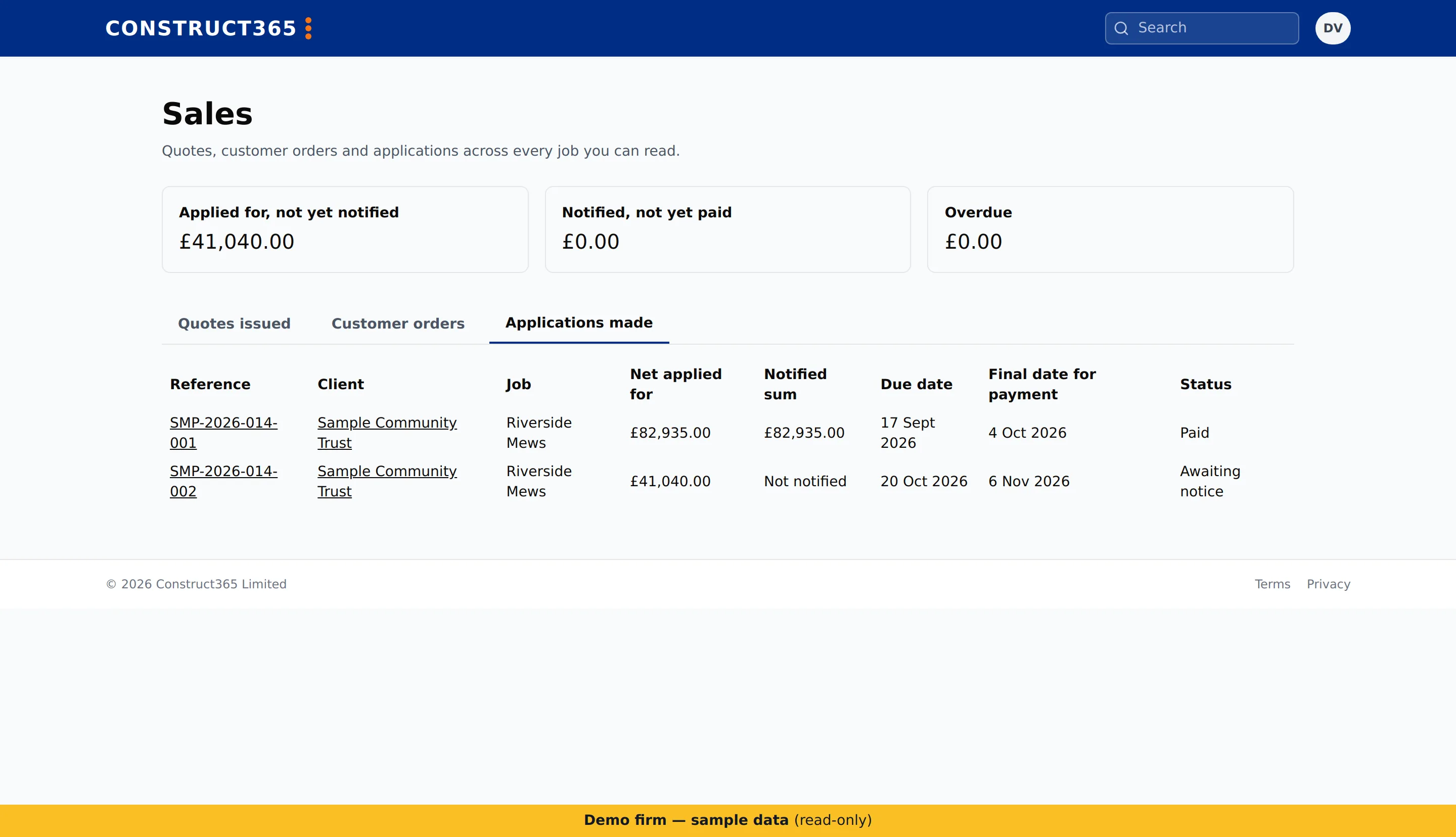Click the Net applied for column header
Image resolution: width=1456 pixels, height=837 pixels.
675,385
